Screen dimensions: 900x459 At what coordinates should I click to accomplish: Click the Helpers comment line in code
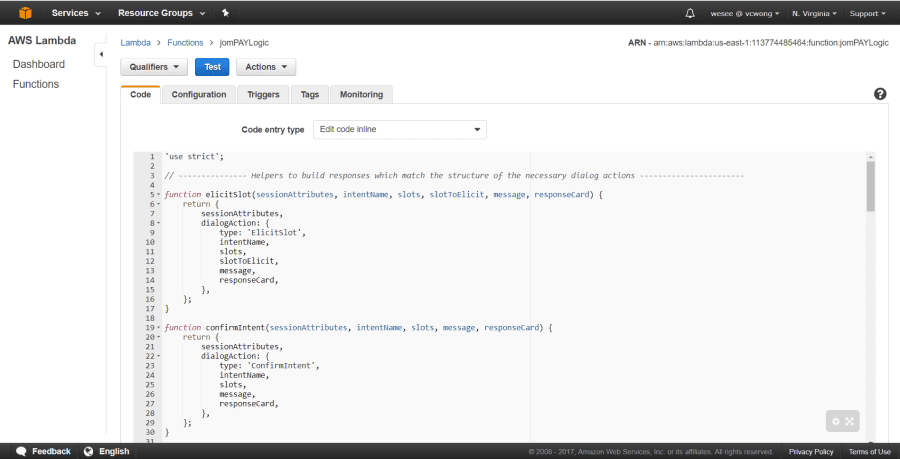coord(453,176)
